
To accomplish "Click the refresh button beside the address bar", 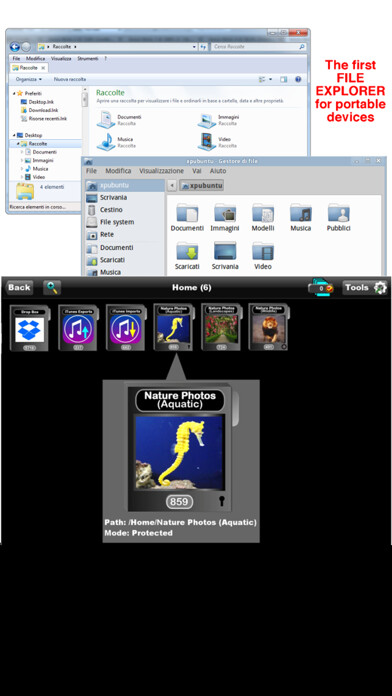I will tap(203, 47).
